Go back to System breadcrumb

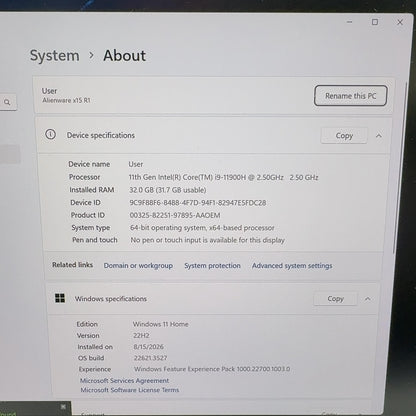pyautogui.click(x=55, y=56)
